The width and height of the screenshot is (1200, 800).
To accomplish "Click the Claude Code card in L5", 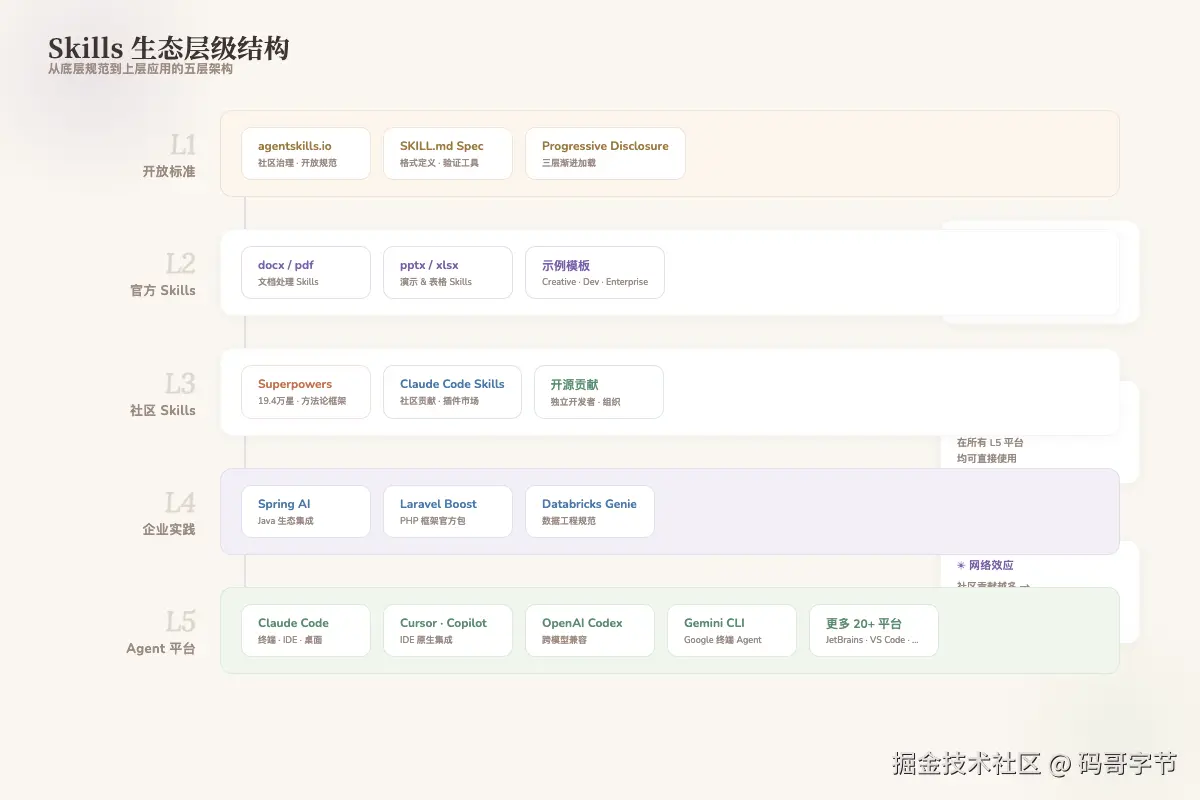I will pos(306,630).
